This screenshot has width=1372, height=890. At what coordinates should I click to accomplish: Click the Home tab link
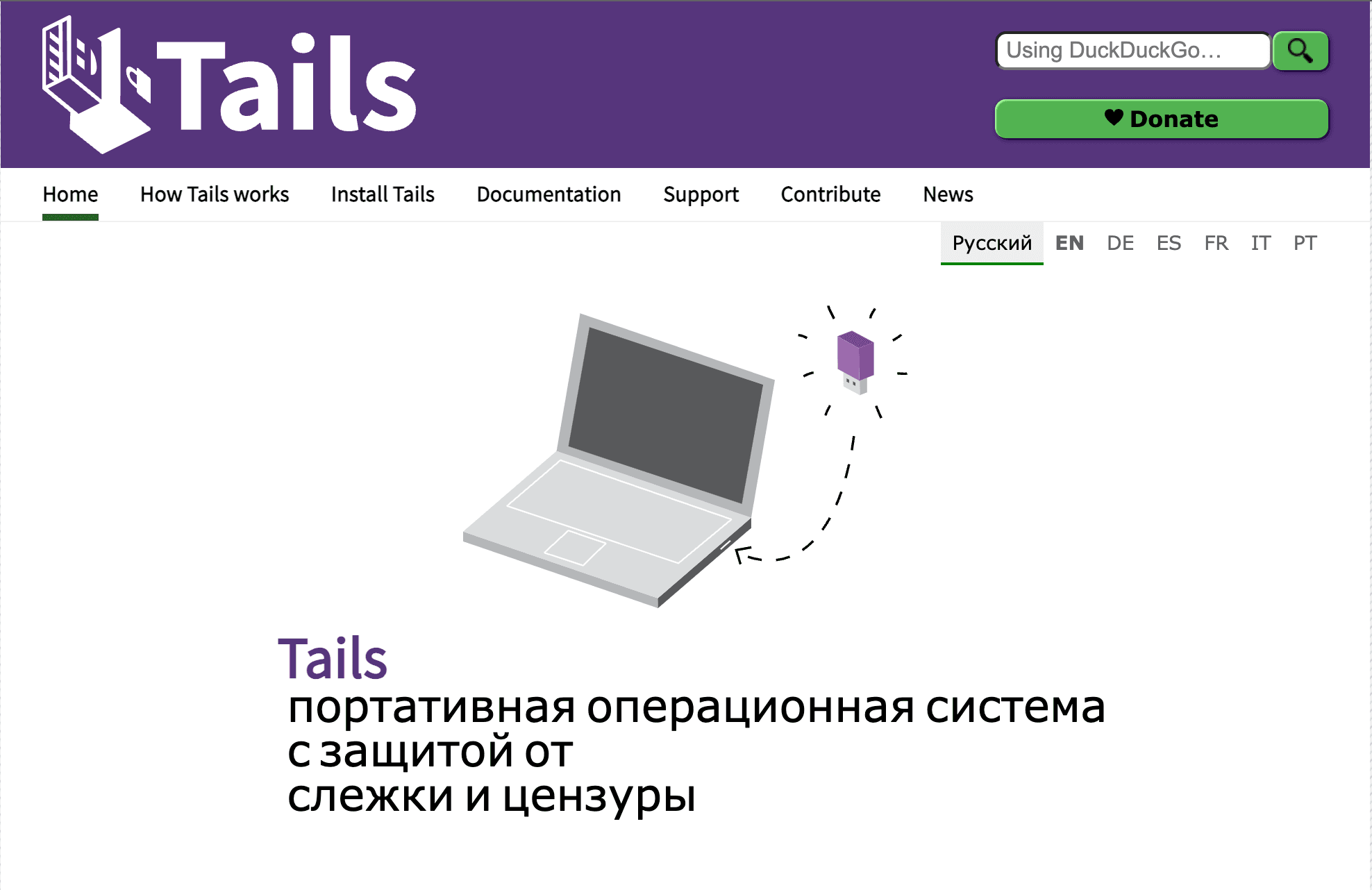pos(71,194)
